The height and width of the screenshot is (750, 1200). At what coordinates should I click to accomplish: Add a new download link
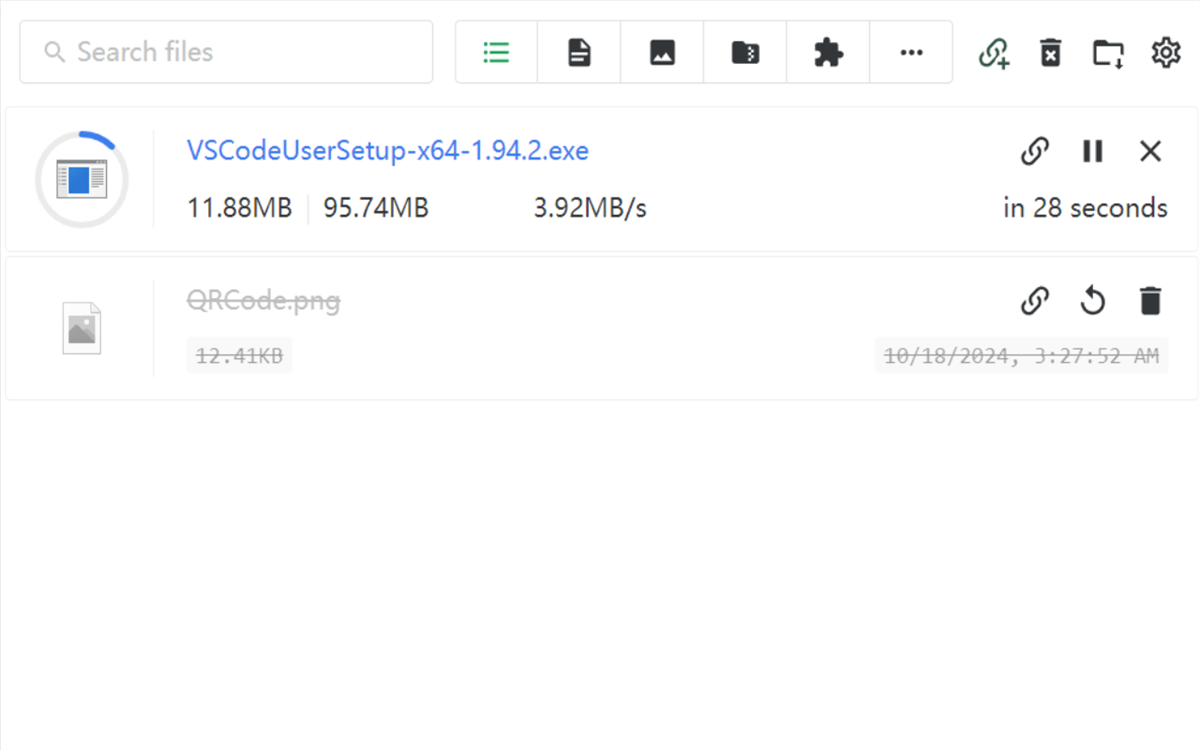click(994, 53)
